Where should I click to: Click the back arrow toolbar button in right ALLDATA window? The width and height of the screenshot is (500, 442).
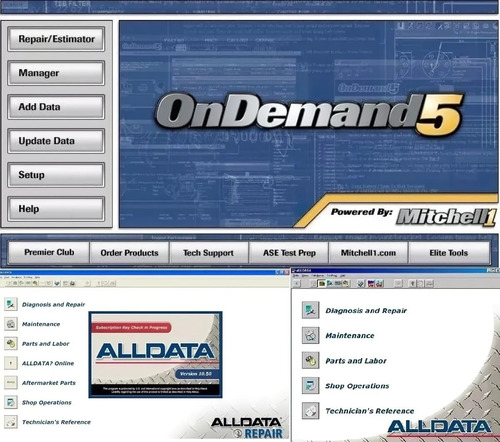coord(297,283)
